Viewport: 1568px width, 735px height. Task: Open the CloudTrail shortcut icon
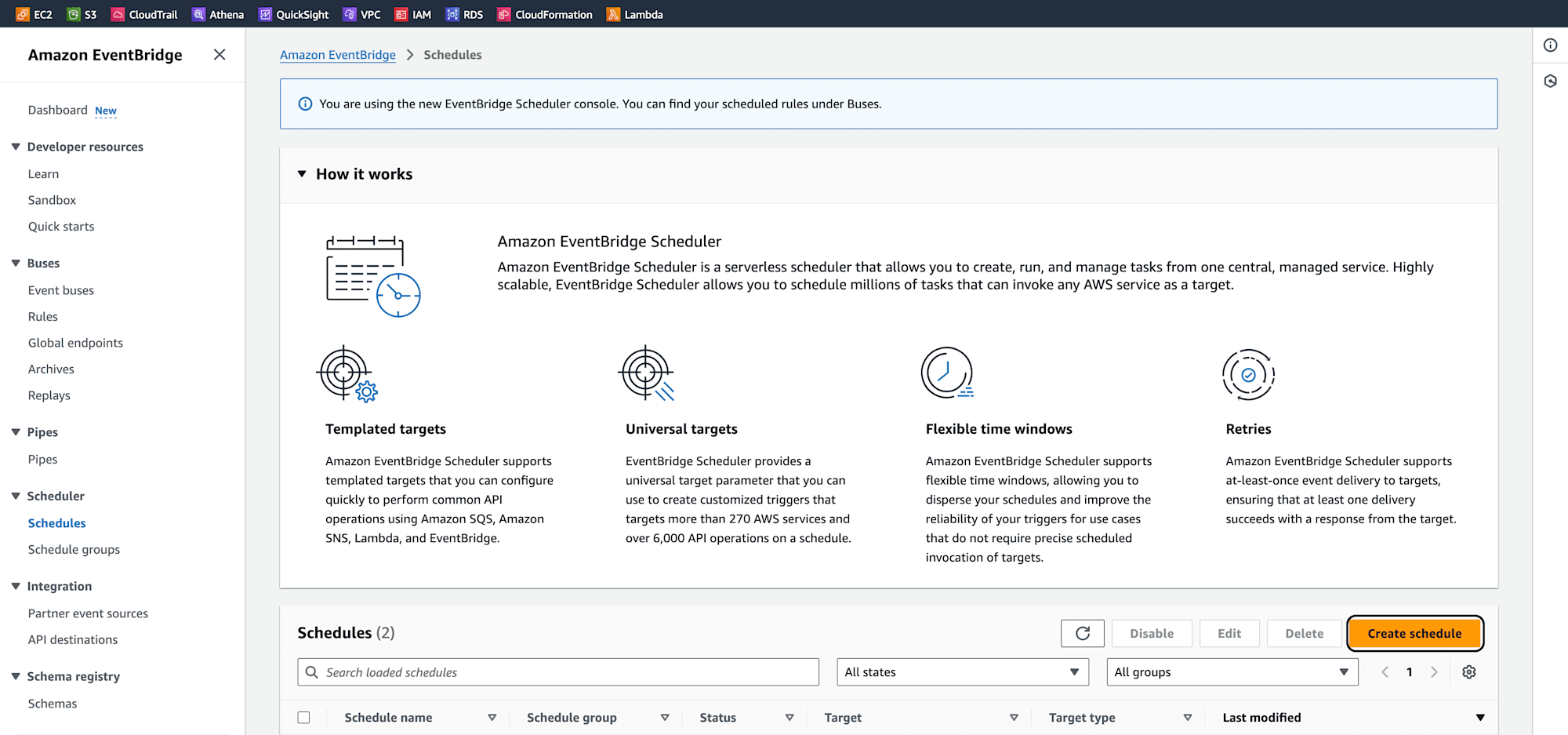(118, 14)
